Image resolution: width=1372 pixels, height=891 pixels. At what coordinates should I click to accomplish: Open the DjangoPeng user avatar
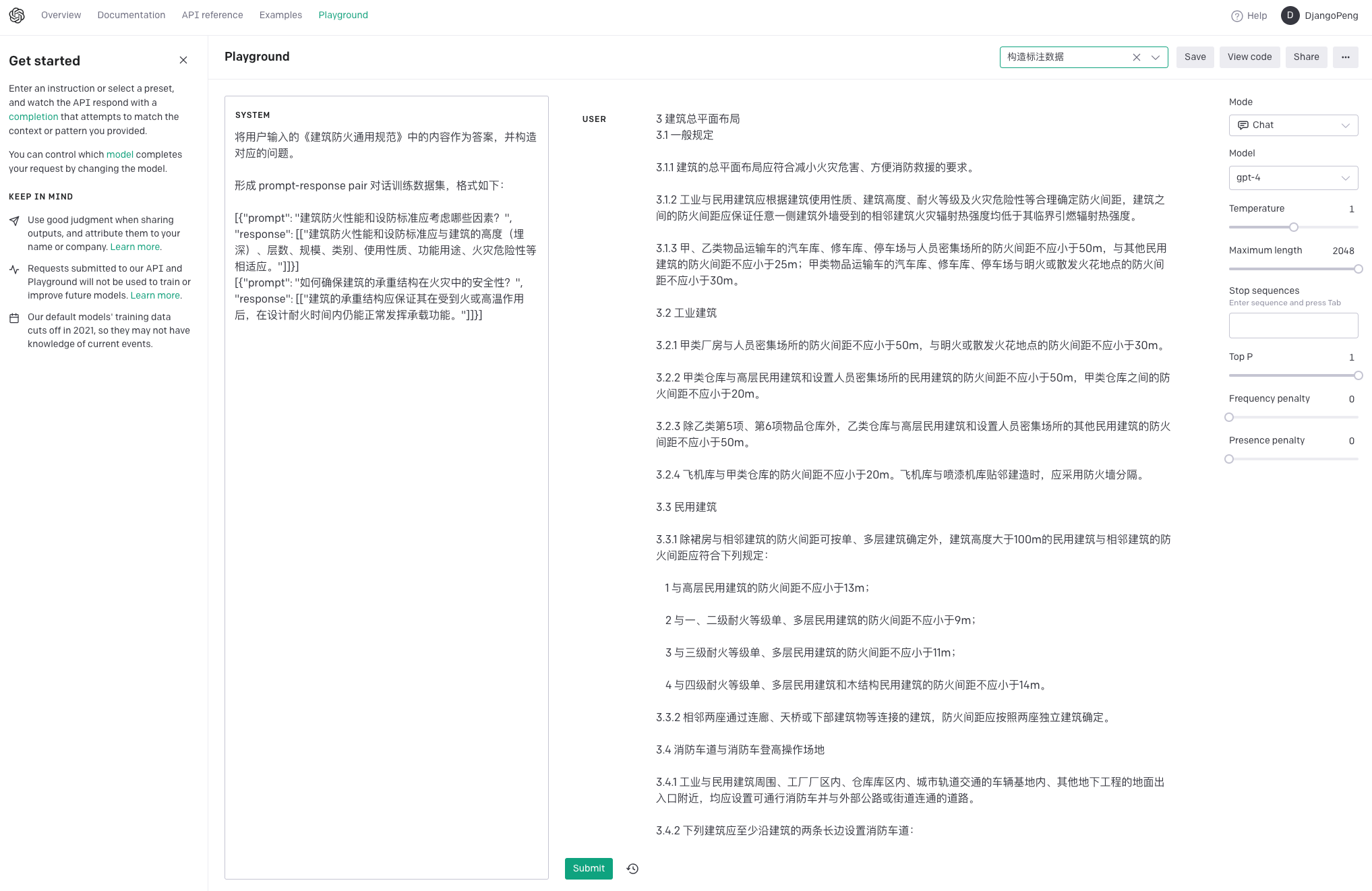(x=1290, y=16)
